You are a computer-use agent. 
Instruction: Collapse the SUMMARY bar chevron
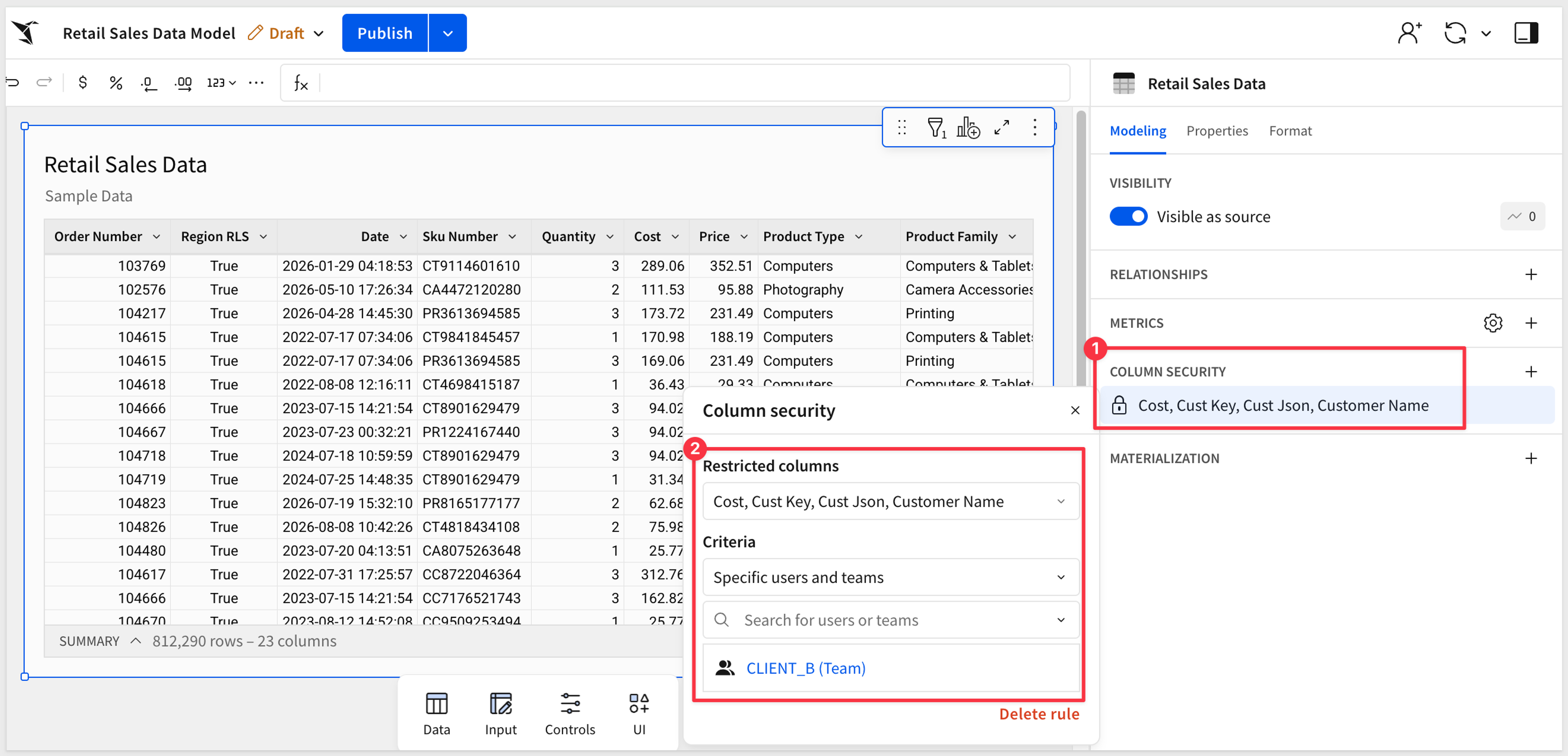pos(136,641)
